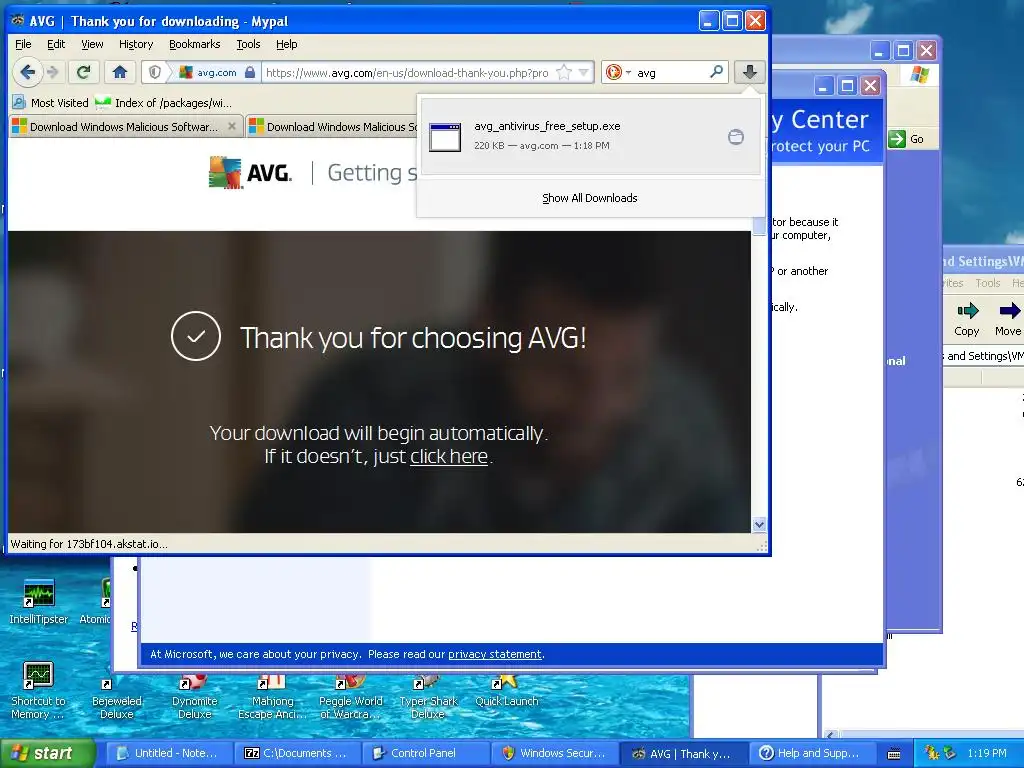Open the IntelliTipster desktop shortcut
Screen dimensions: 1024x768
tap(39, 601)
